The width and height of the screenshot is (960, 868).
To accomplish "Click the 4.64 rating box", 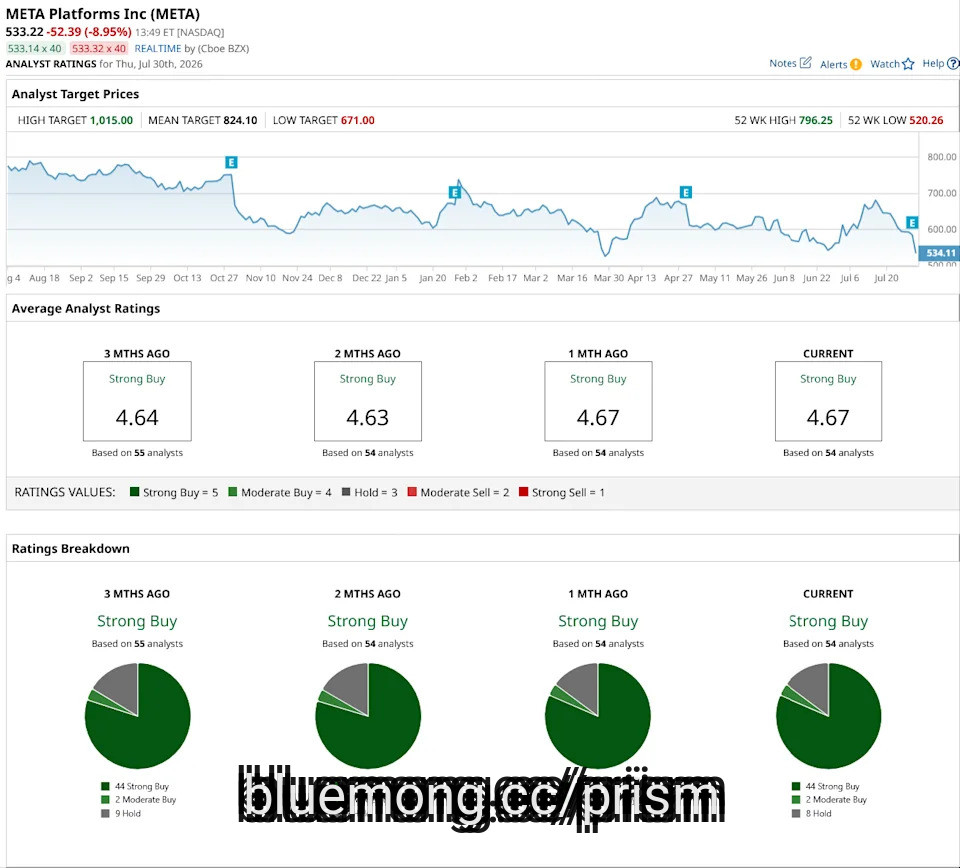I will pos(137,401).
